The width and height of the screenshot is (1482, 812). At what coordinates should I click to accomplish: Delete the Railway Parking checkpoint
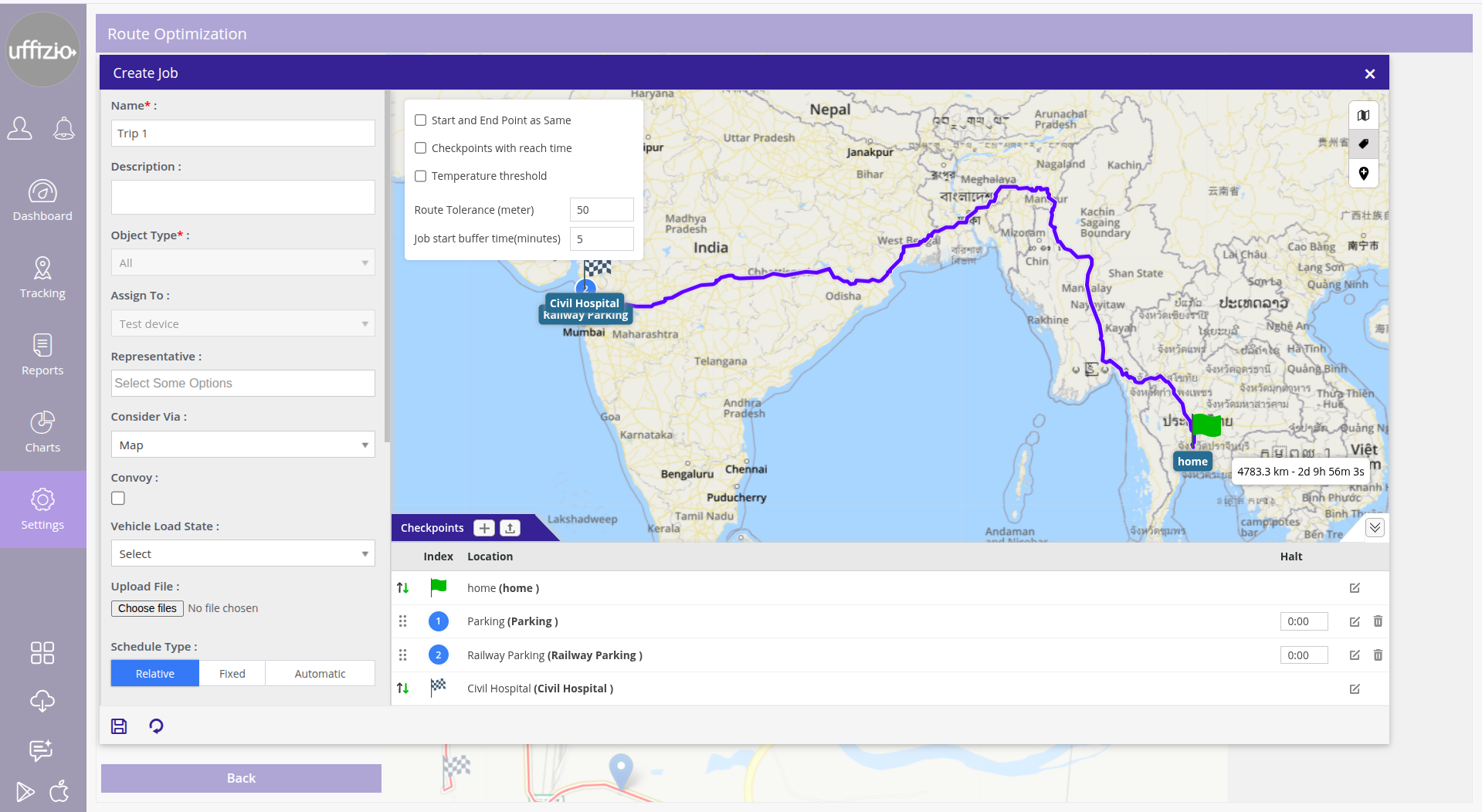tap(1378, 655)
